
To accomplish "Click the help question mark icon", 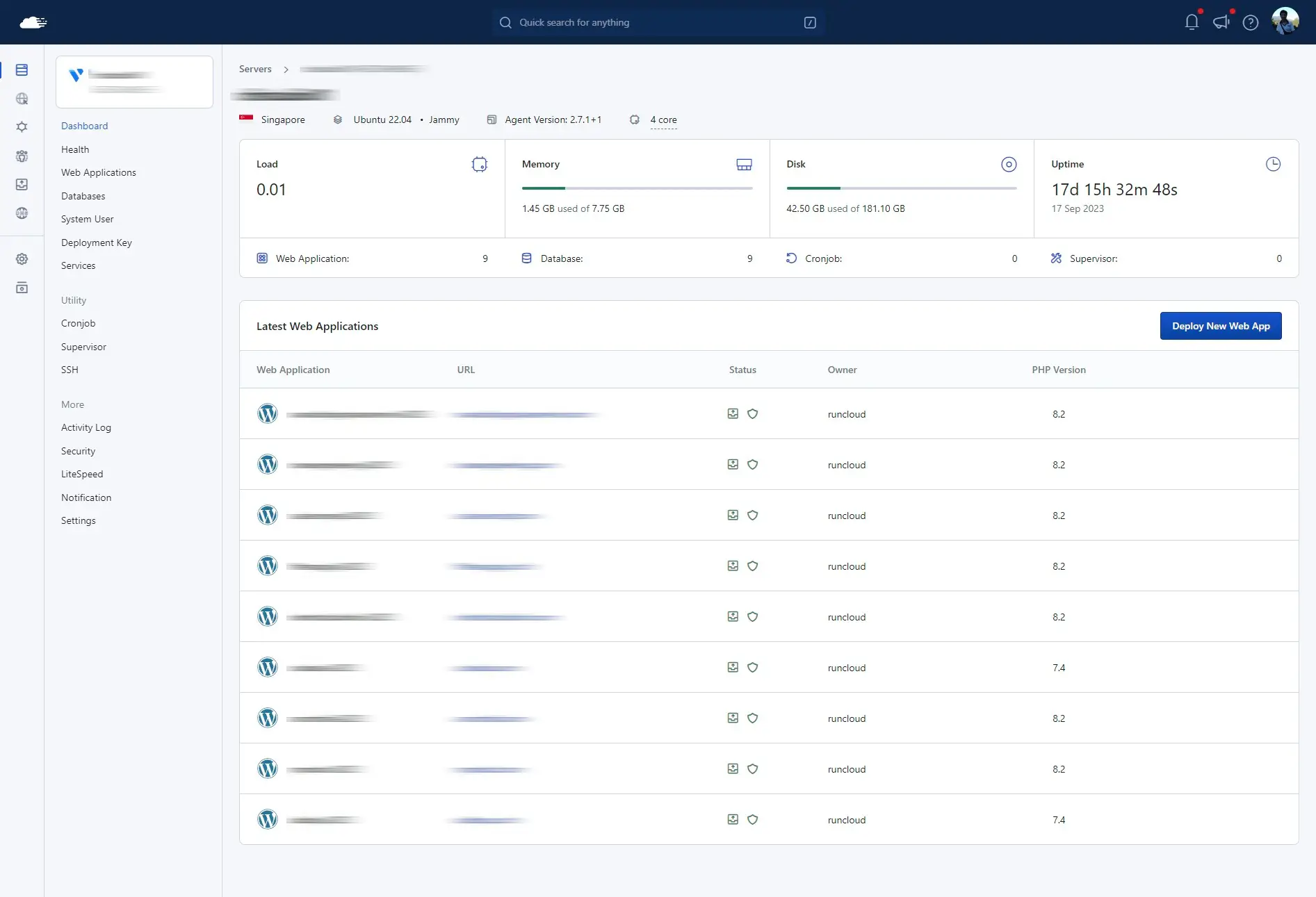I will (x=1250, y=23).
